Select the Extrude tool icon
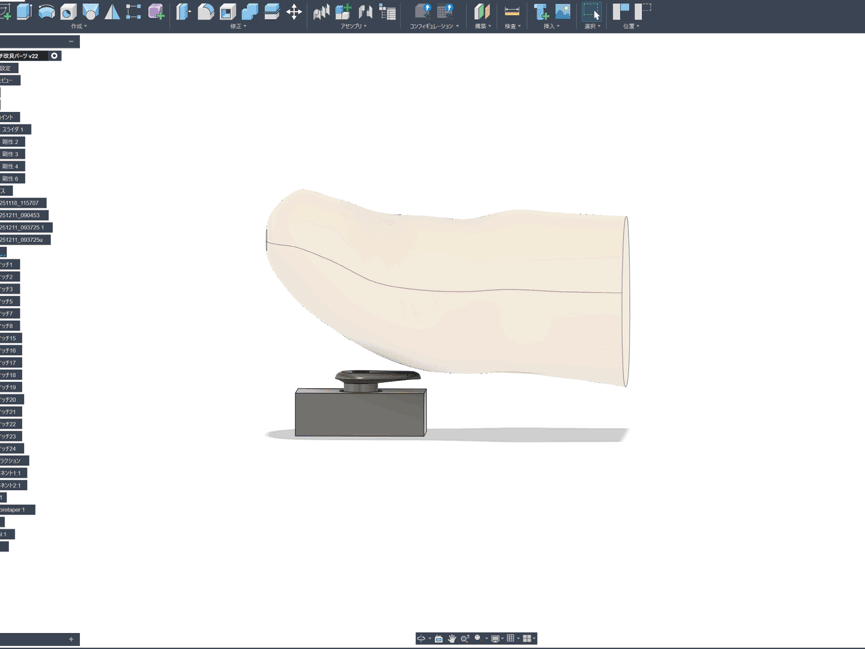Image resolution: width=865 pixels, height=649 pixels. tap(24, 12)
